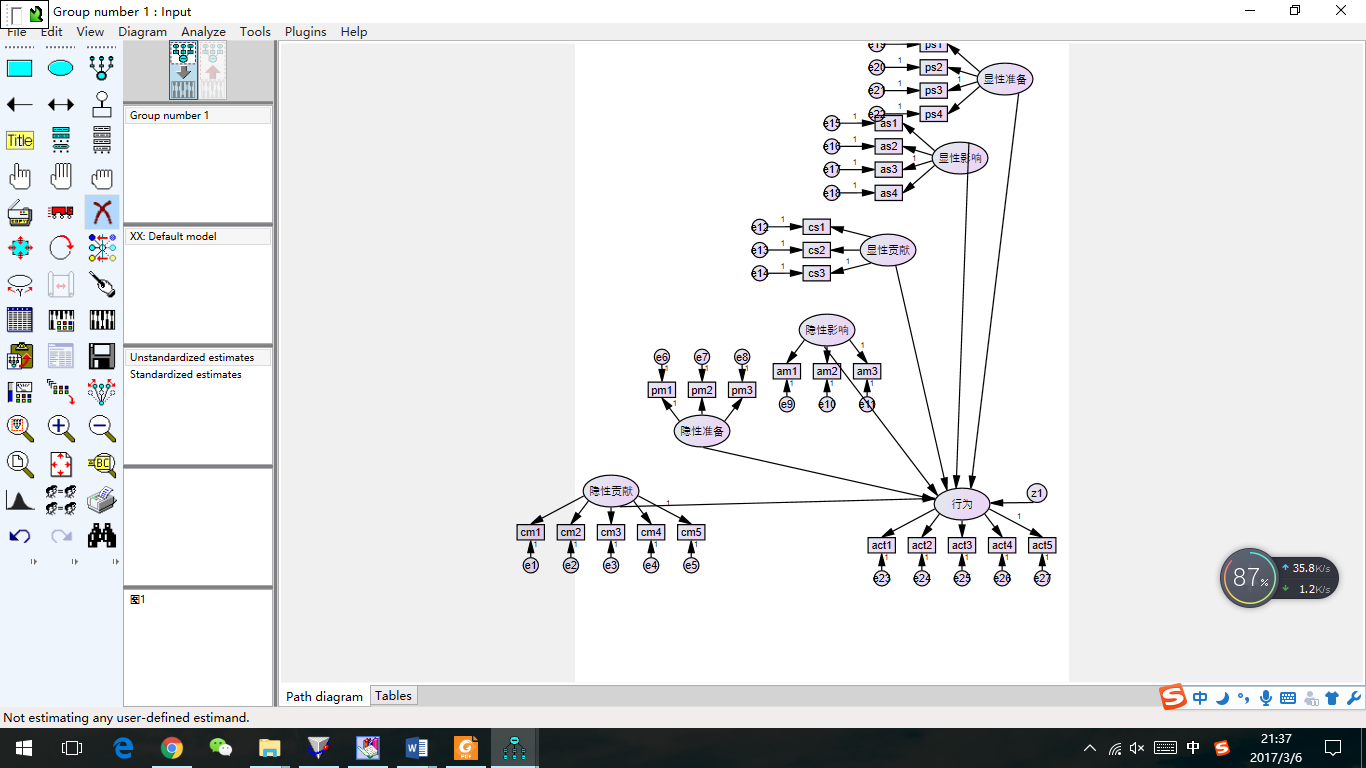Switch to the Path diagram tab
Screen dimensions: 1366x768
coord(324,697)
